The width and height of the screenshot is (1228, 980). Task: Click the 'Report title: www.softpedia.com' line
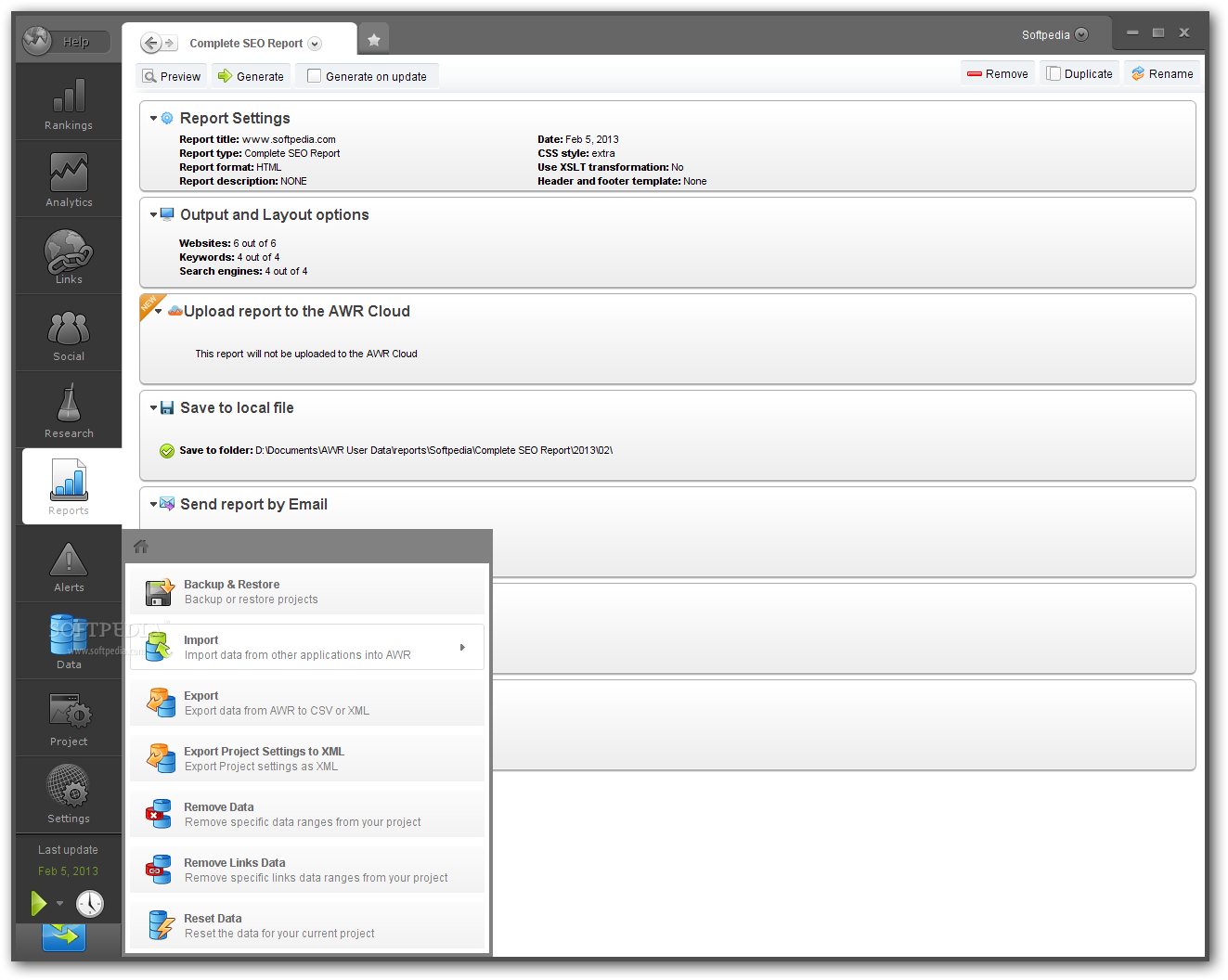pos(257,139)
